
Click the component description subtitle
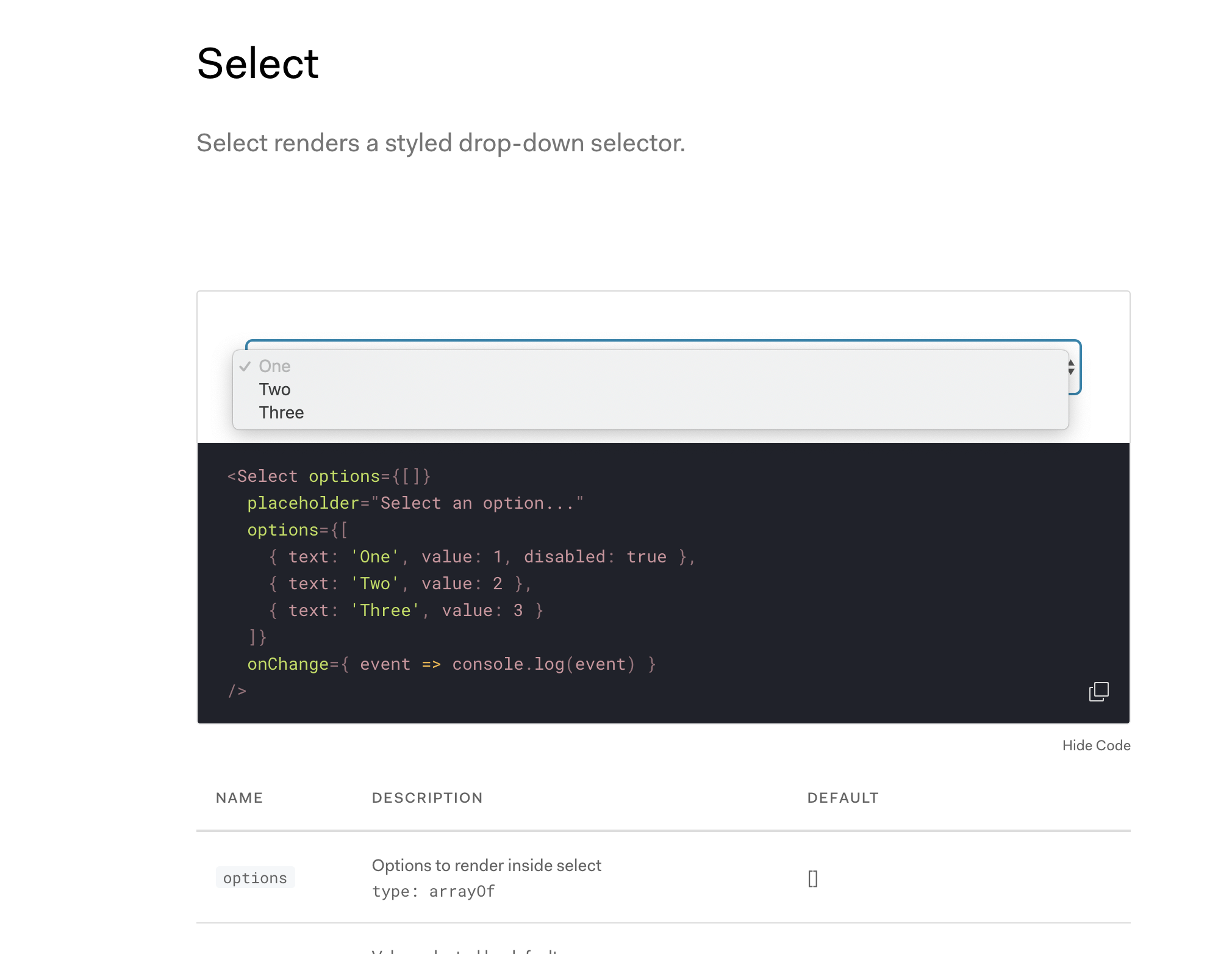441,143
